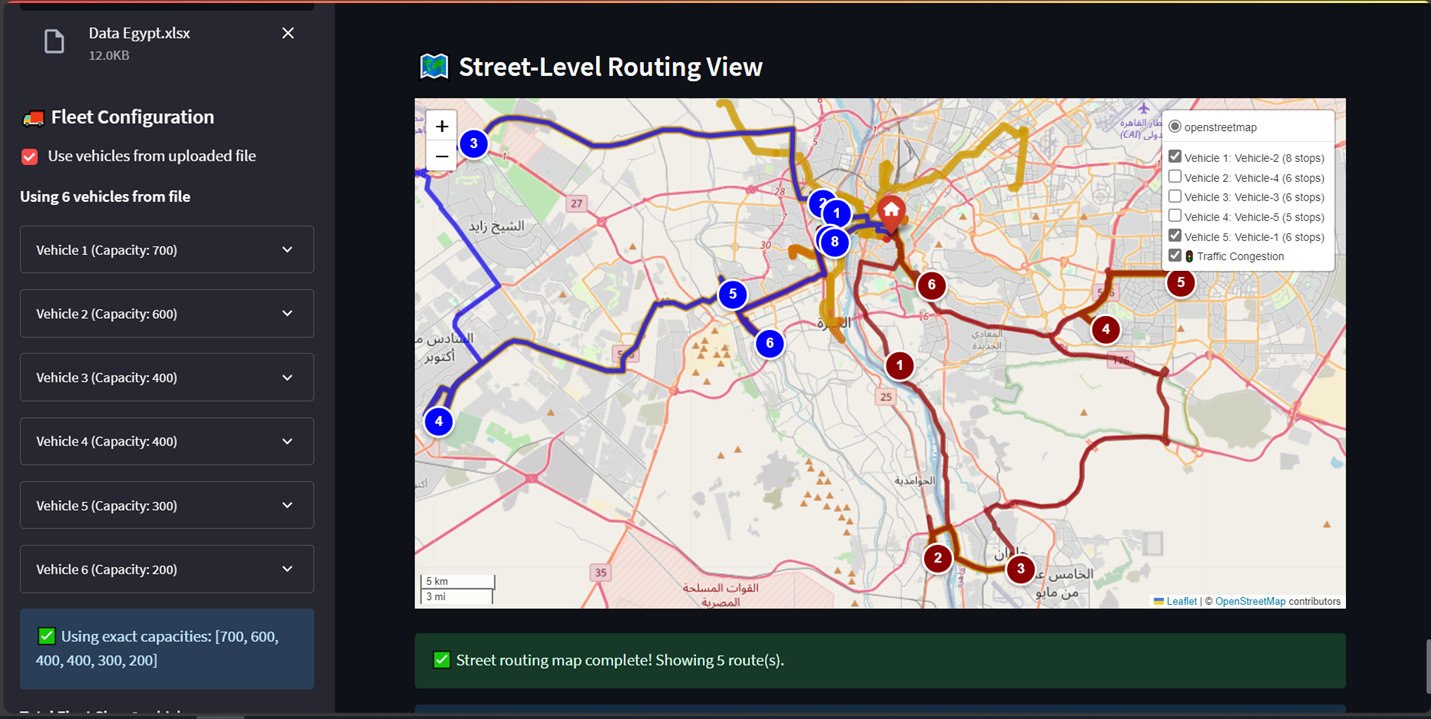Expand Vehicle 3 (Capacity: 400) panel
This screenshot has width=1431, height=719.
pos(167,378)
